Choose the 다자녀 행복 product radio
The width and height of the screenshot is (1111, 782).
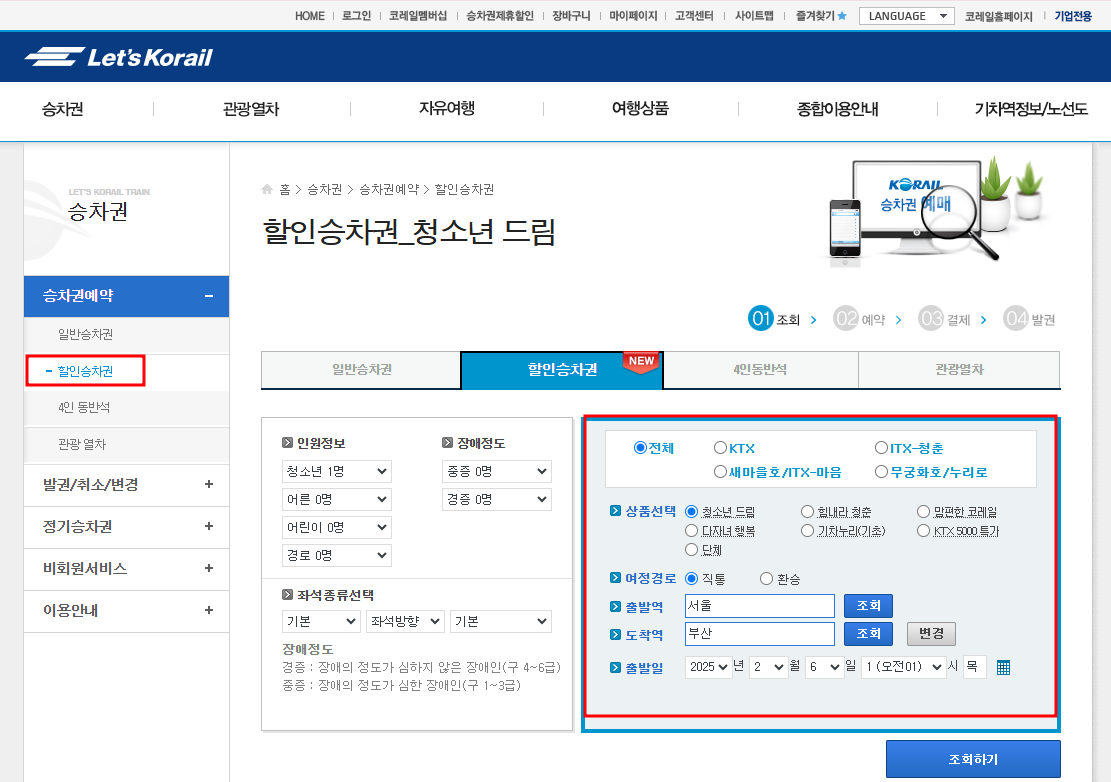(692, 531)
